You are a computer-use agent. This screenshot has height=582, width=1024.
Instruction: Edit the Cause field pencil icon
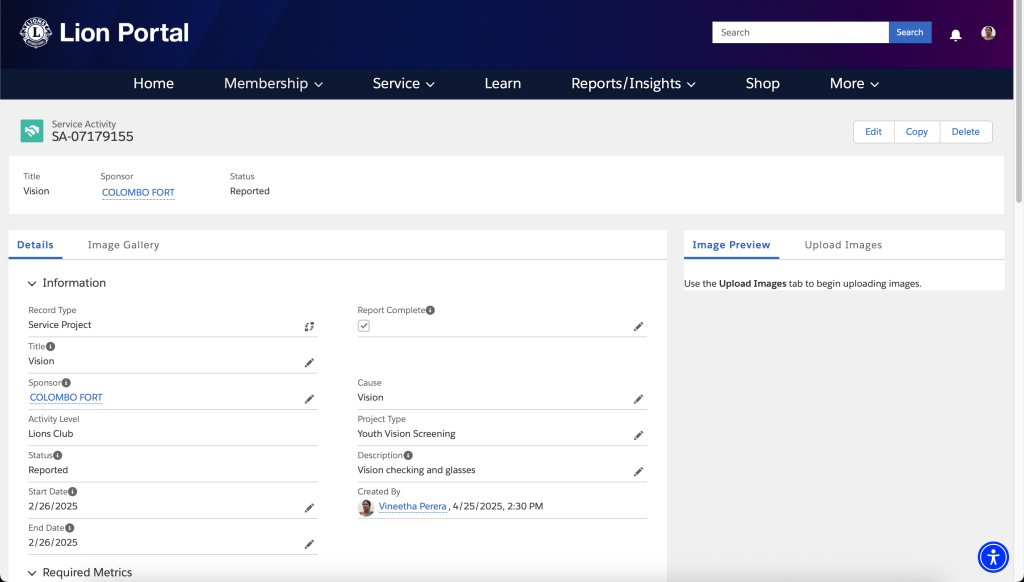point(639,399)
